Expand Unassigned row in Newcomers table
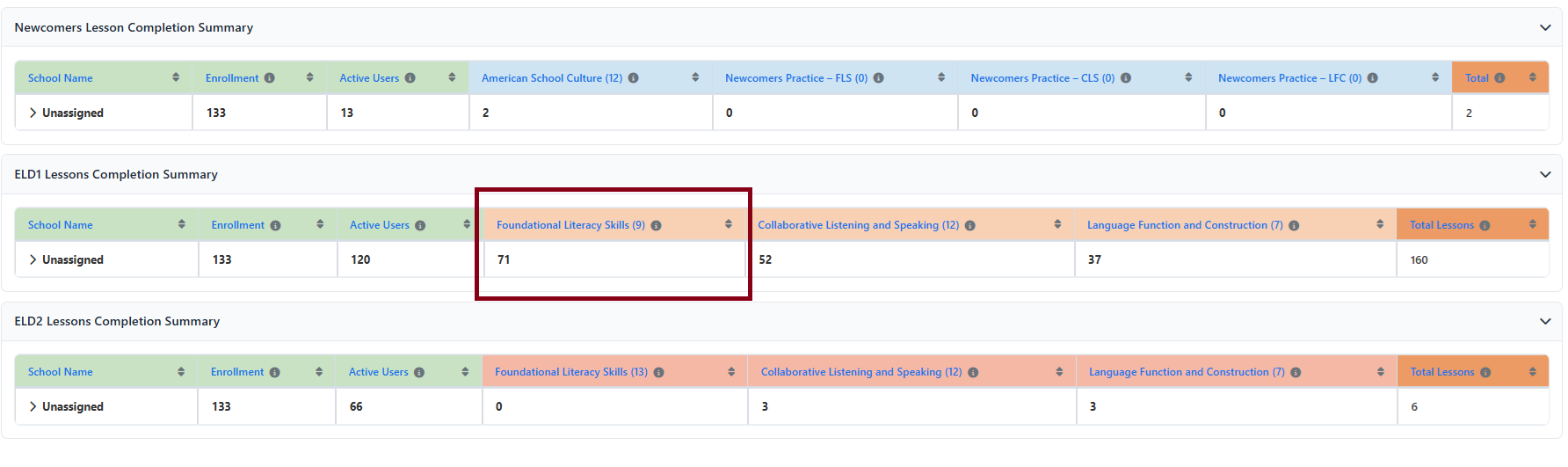Image resolution: width=1568 pixels, height=467 pixels. (x=33, y=113)
